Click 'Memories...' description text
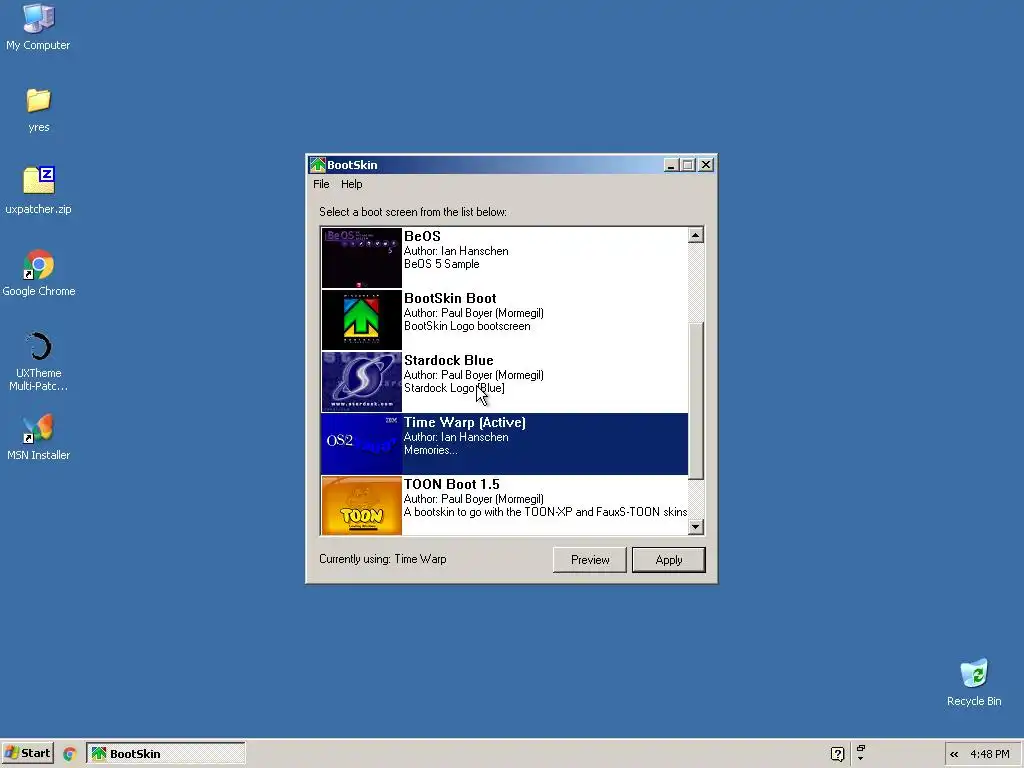Image resolution: width=1024 pixels, height=768 pixels. point(430,450)
